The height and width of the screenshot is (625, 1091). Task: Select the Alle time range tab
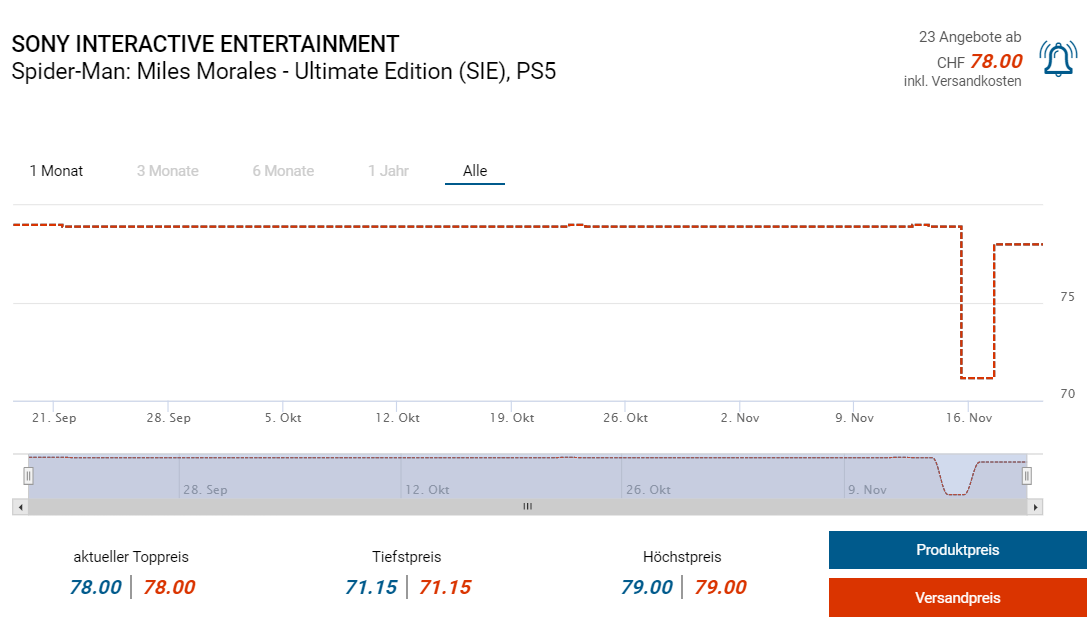pyautogui.click(x=475, y=171)
